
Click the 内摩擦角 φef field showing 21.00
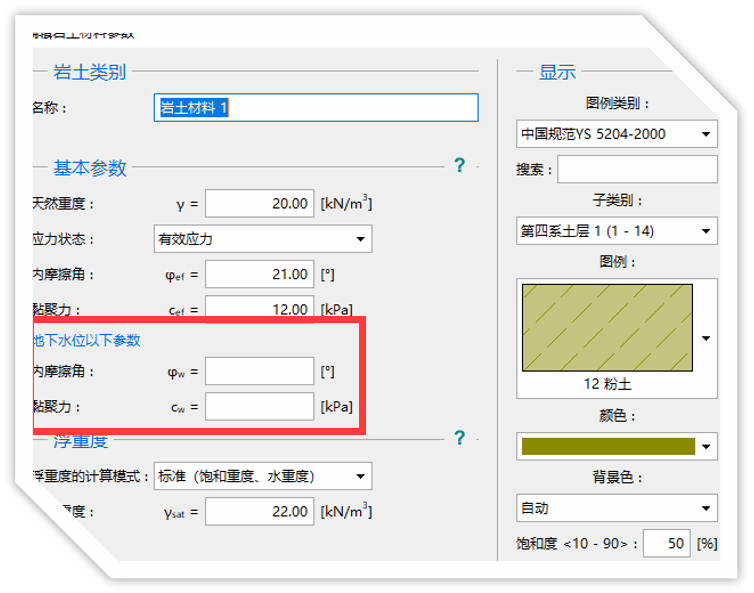[259, 274]
